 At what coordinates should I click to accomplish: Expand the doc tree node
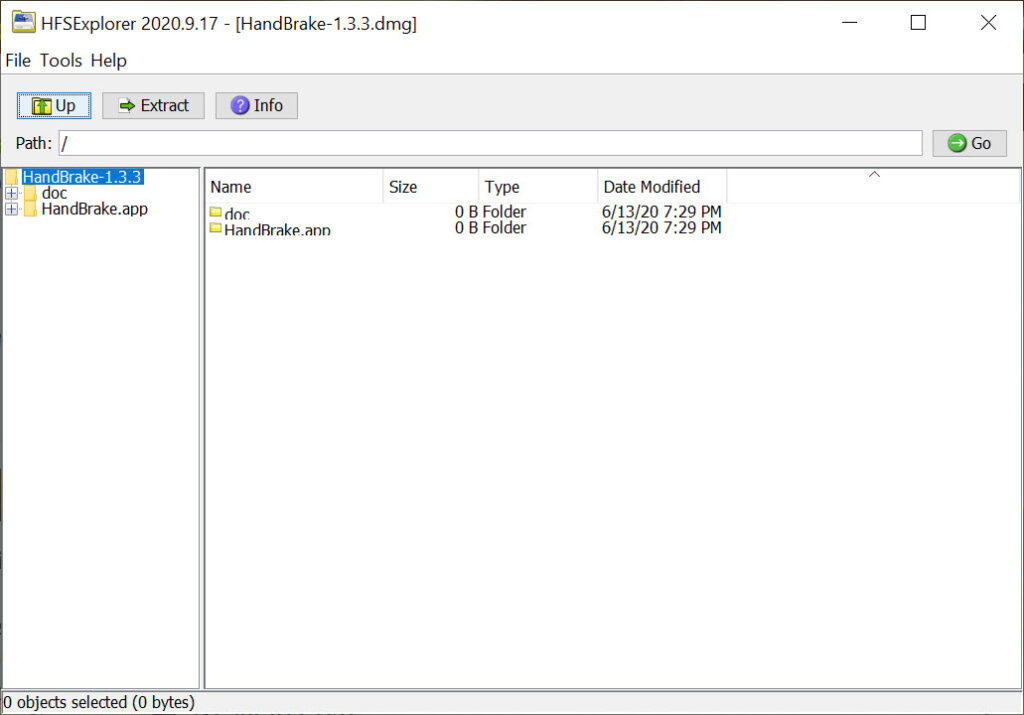click(11, 193)
